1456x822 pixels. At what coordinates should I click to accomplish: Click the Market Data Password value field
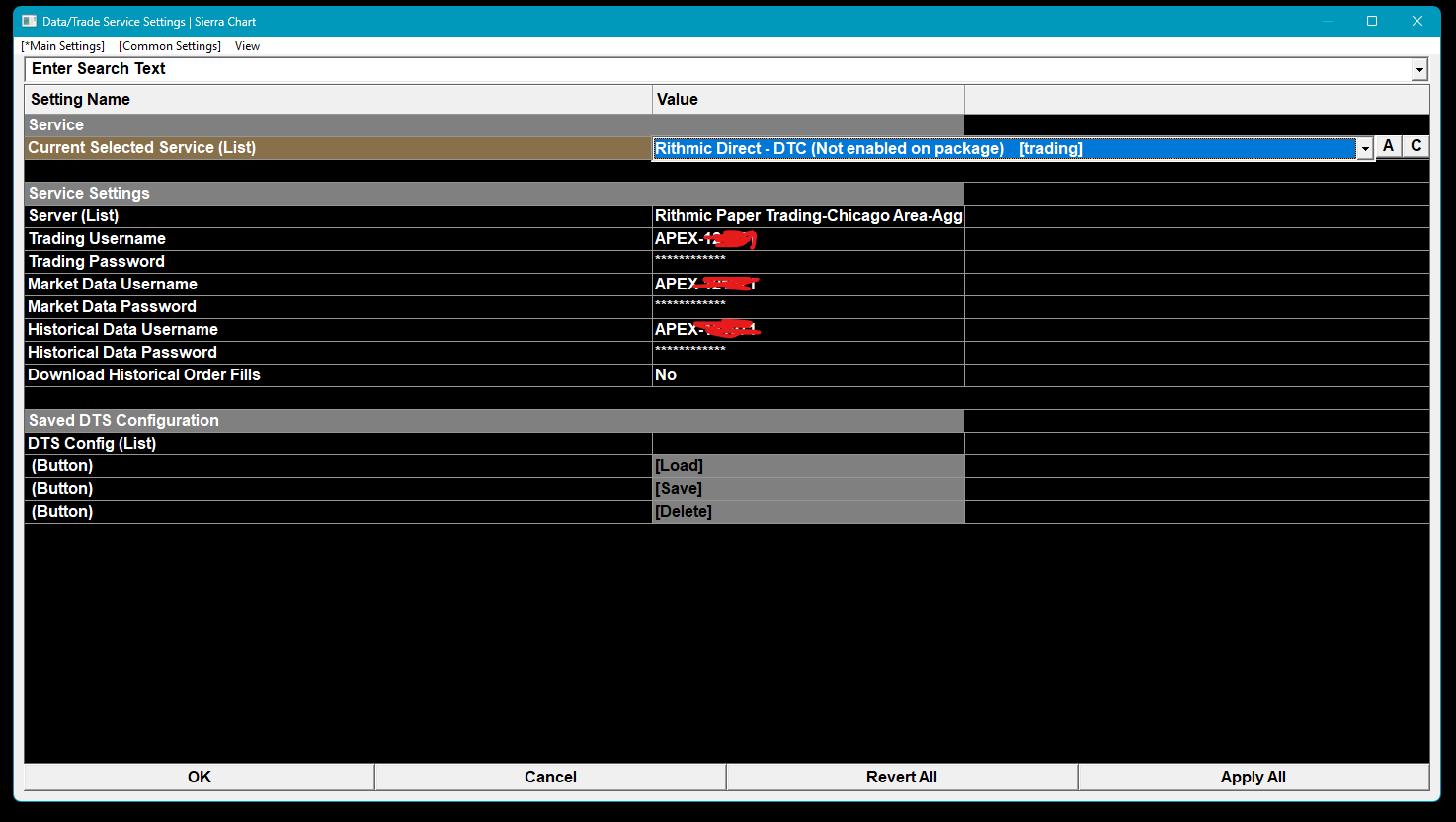click(x=808, y=307)
